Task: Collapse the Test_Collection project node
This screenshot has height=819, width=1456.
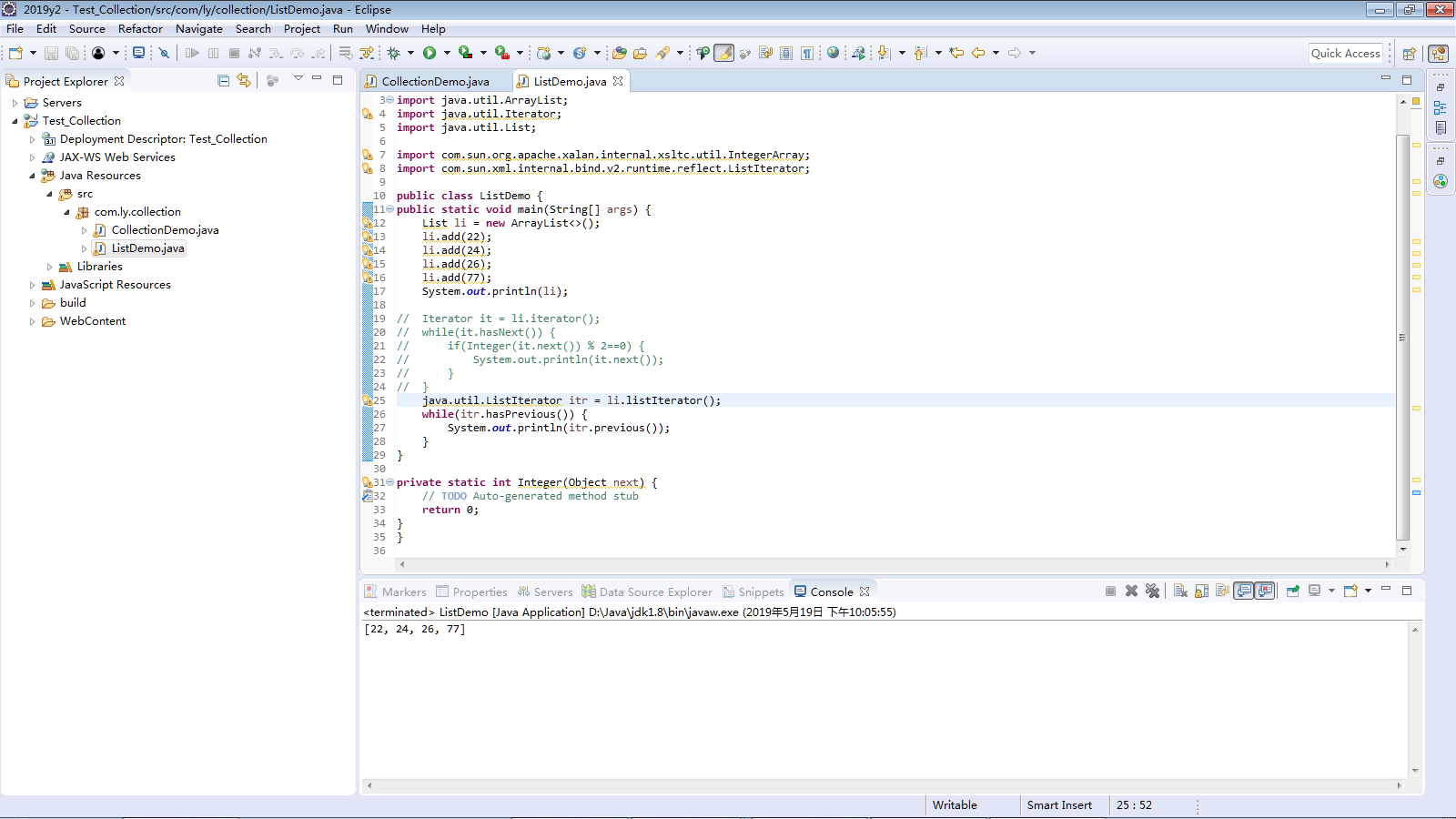Action: tap(15, 121)
